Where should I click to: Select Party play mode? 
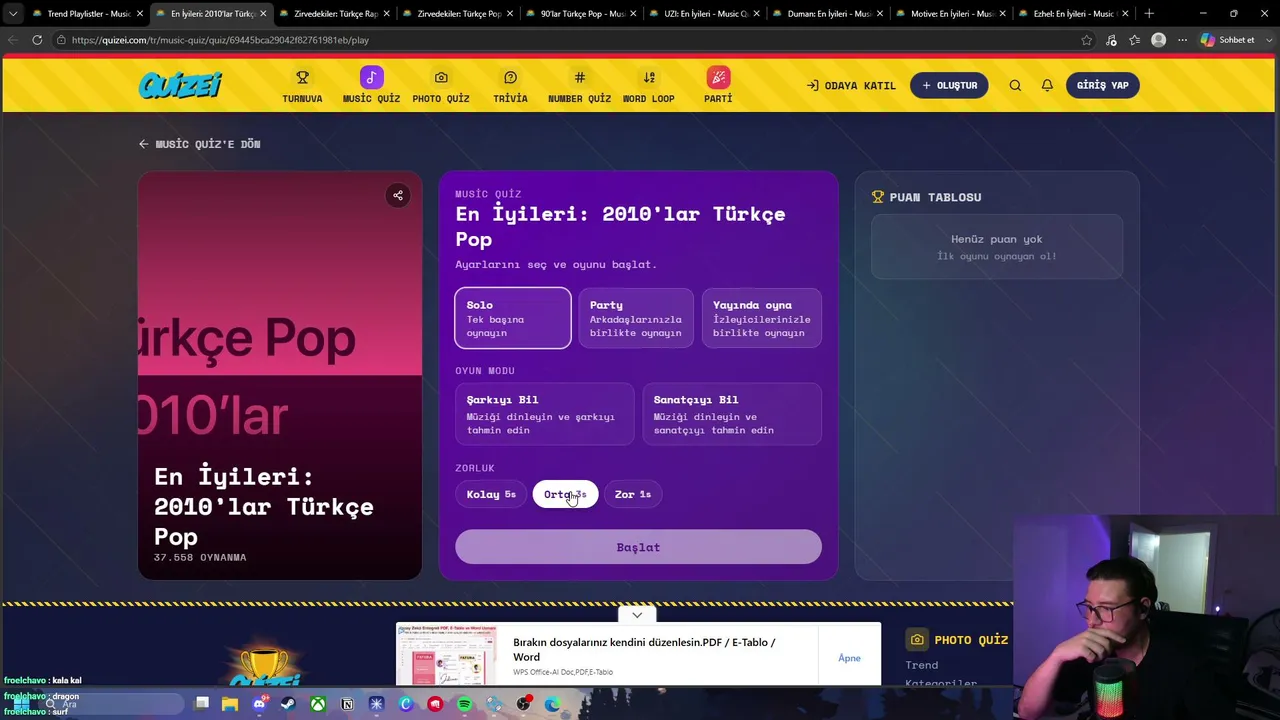[636, 318]
